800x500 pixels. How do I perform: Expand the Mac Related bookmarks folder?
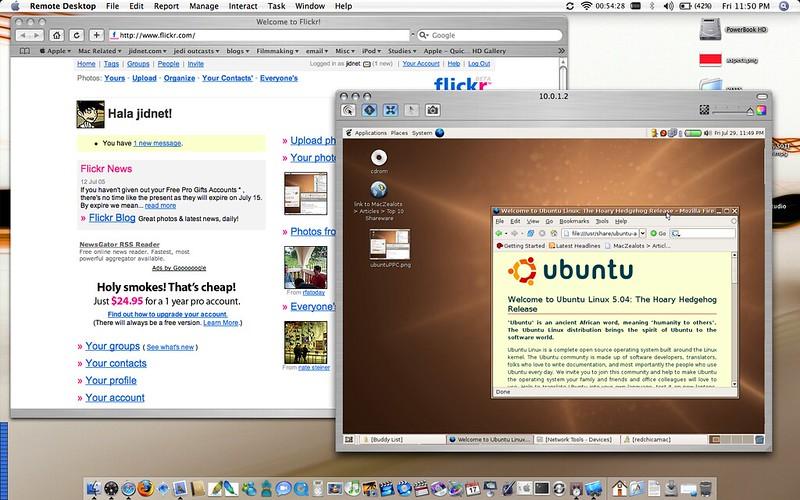pos(101,49)
